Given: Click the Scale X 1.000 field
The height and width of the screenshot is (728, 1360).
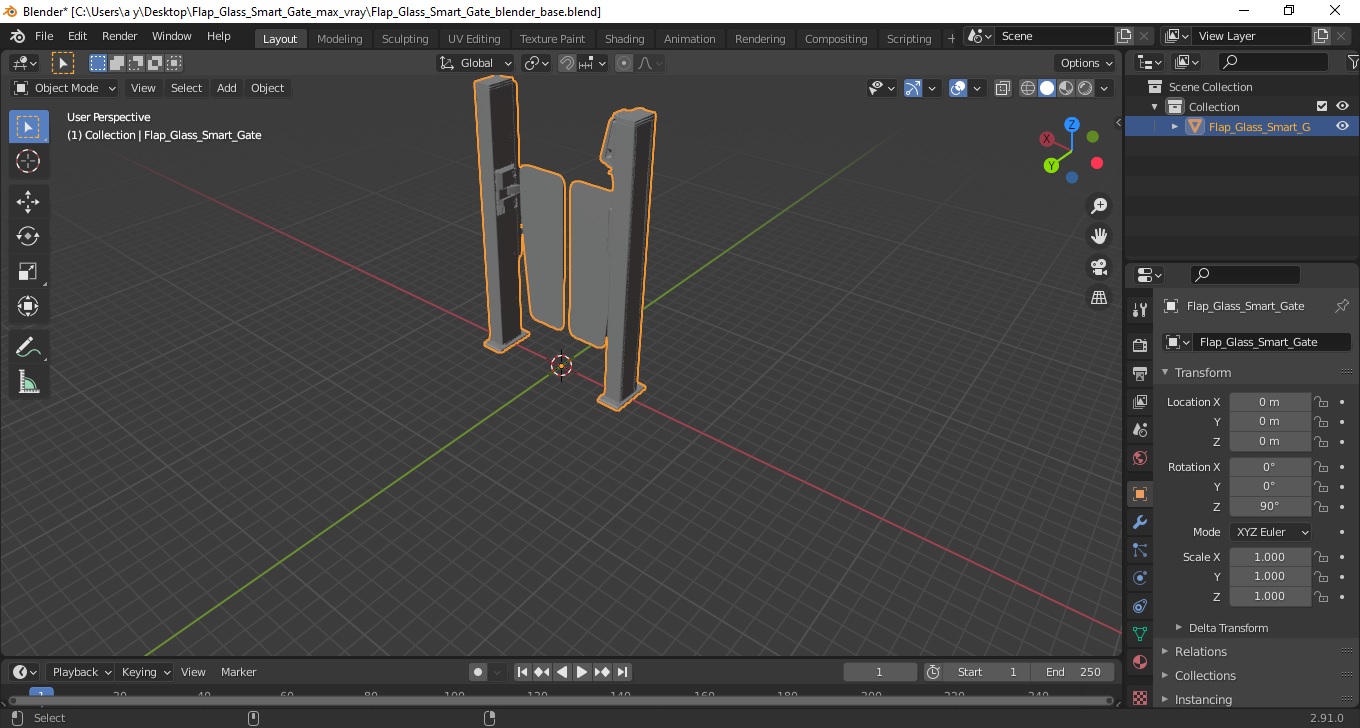Looking at the screenshot, I should point(1269,557).
